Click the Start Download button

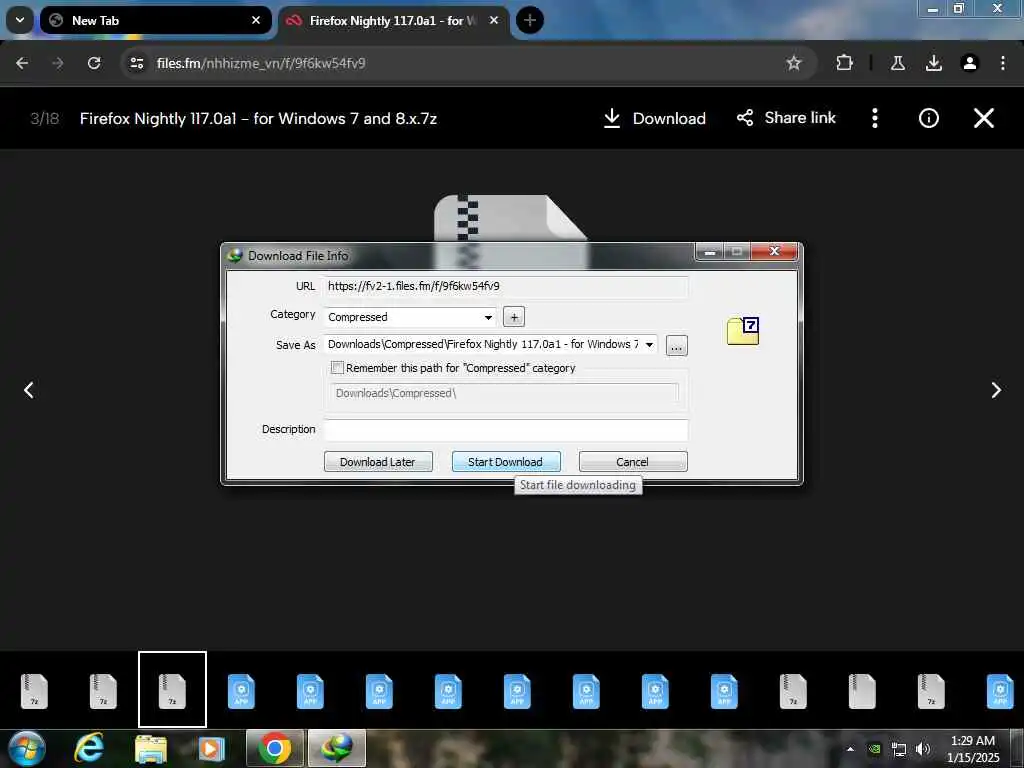click(x=506, y=462)
